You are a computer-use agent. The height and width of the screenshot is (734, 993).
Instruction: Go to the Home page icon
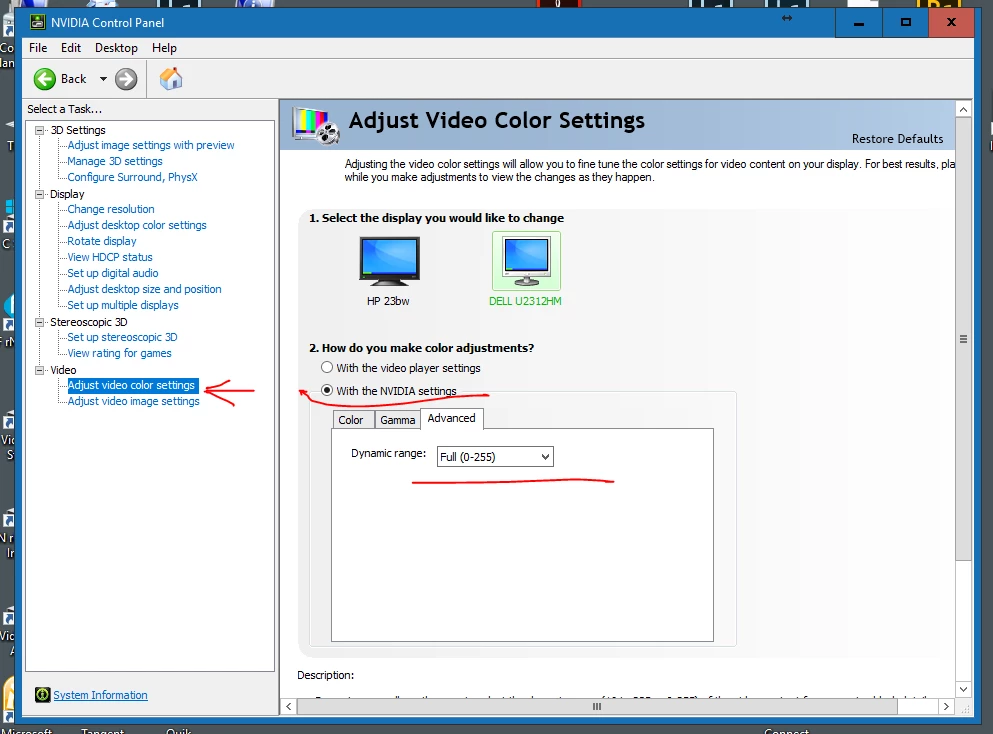170,79
